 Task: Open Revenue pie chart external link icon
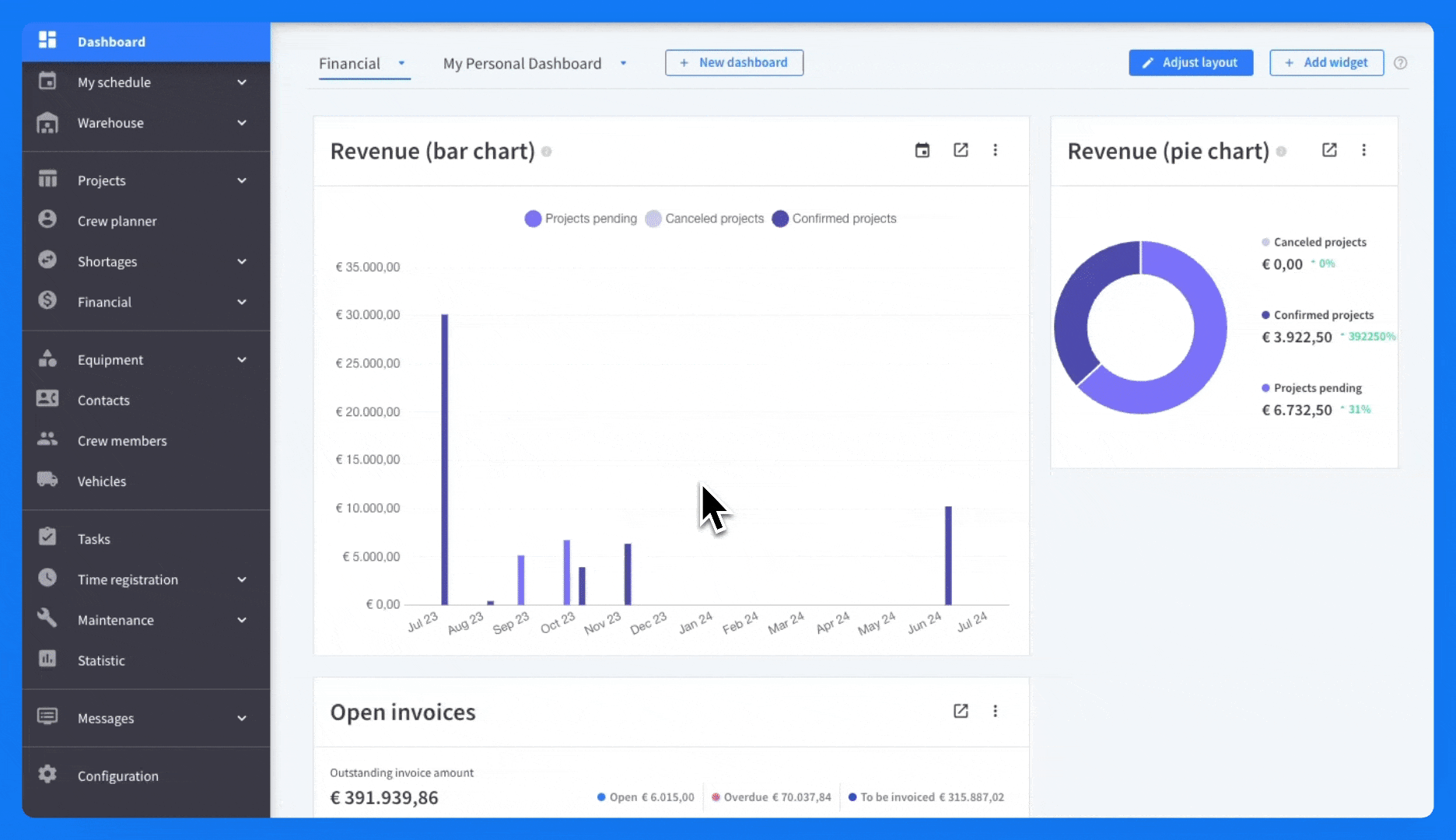pyautogui.click(x=1329, y=150)
